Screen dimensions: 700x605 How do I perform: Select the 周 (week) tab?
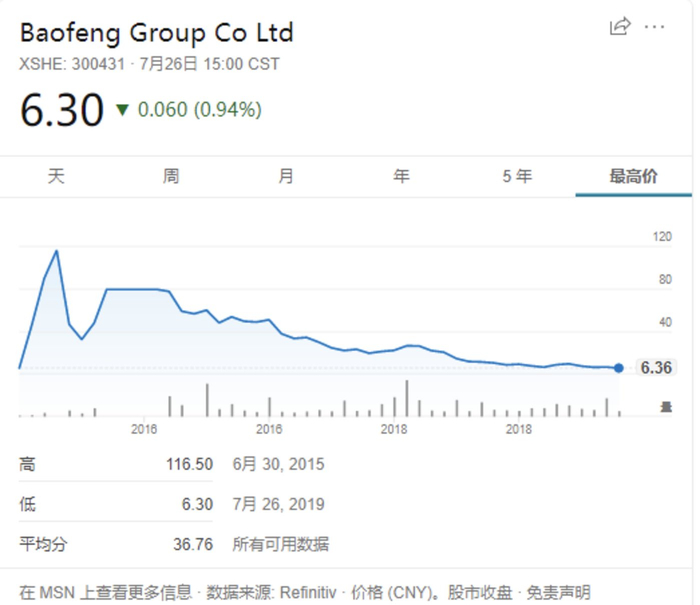(171, 177)
